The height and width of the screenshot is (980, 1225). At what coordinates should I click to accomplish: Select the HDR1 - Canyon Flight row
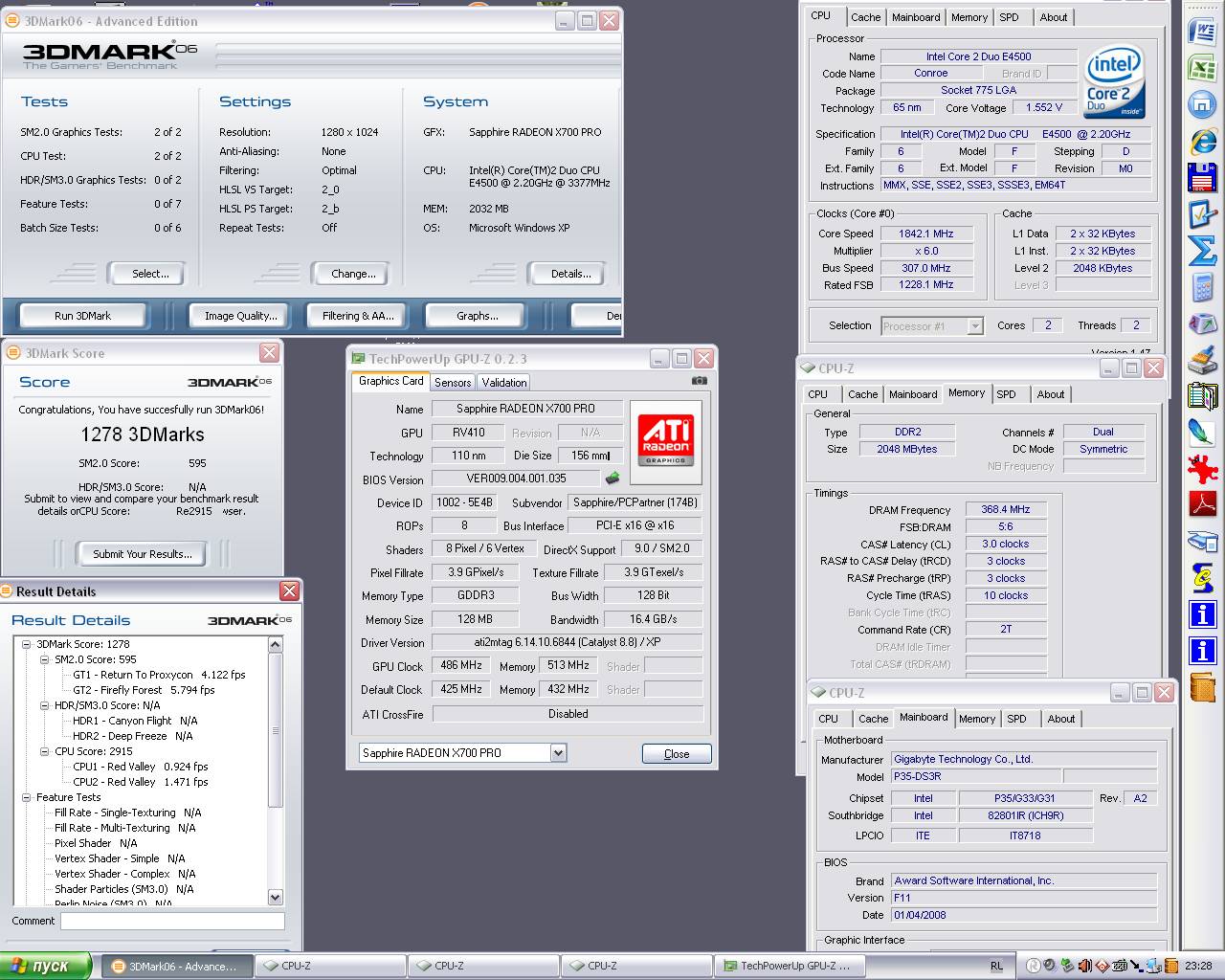[x=135, y=721]
